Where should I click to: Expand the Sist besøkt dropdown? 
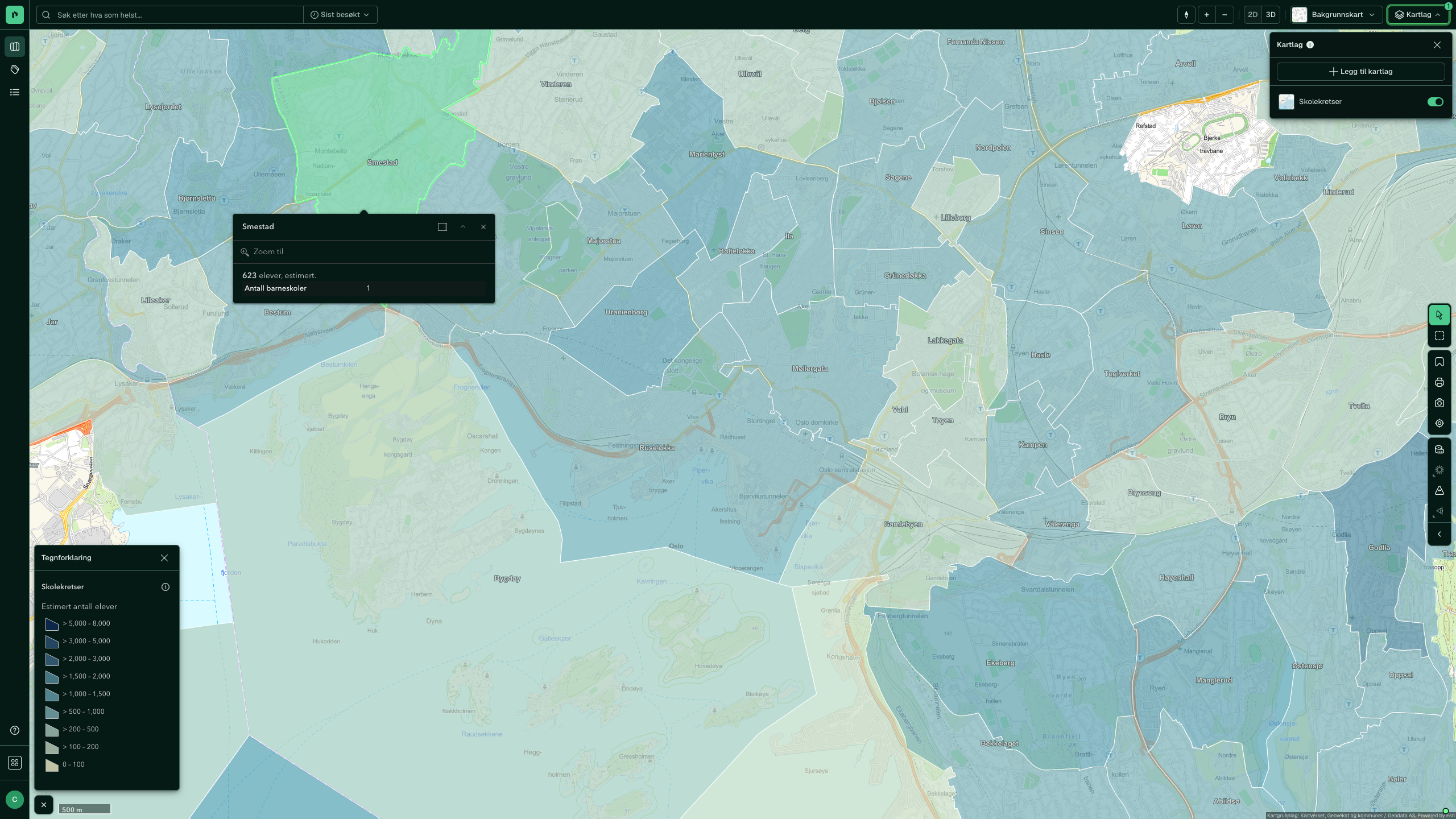340,15
